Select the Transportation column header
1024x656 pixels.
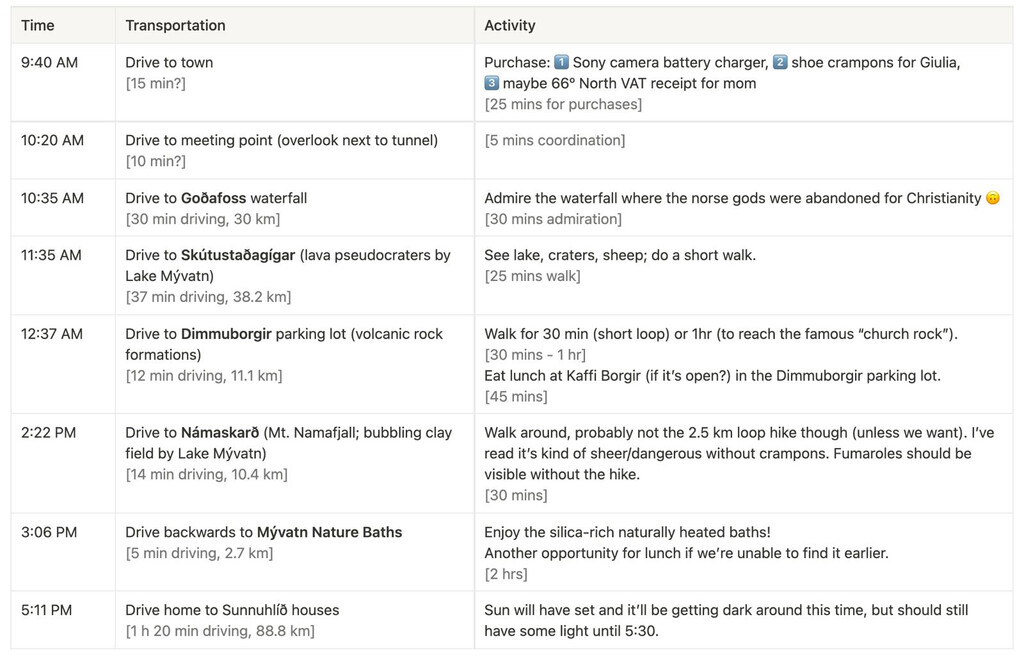click(175, 26)
